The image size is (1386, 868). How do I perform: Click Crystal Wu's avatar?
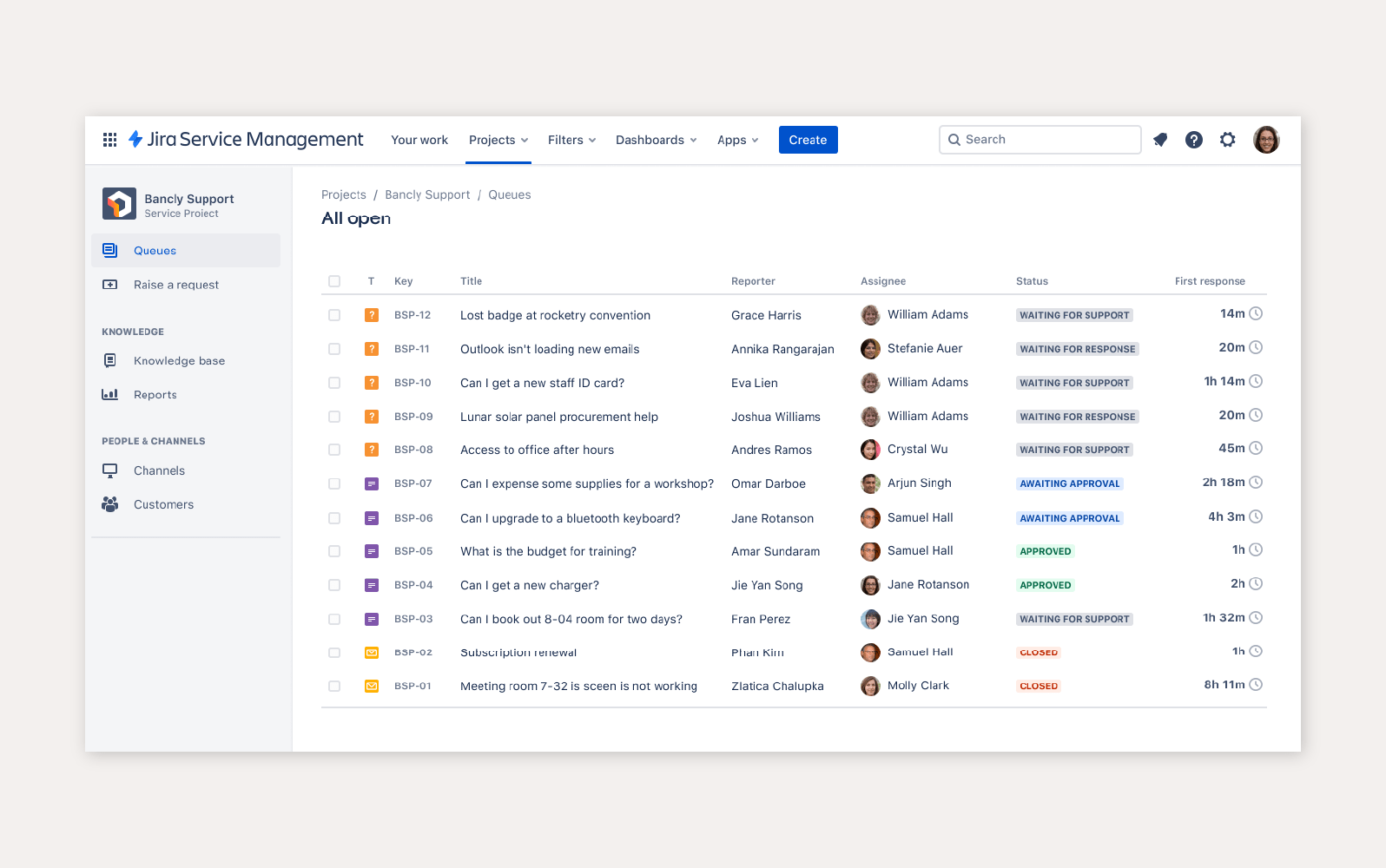[x=870, y=450]
